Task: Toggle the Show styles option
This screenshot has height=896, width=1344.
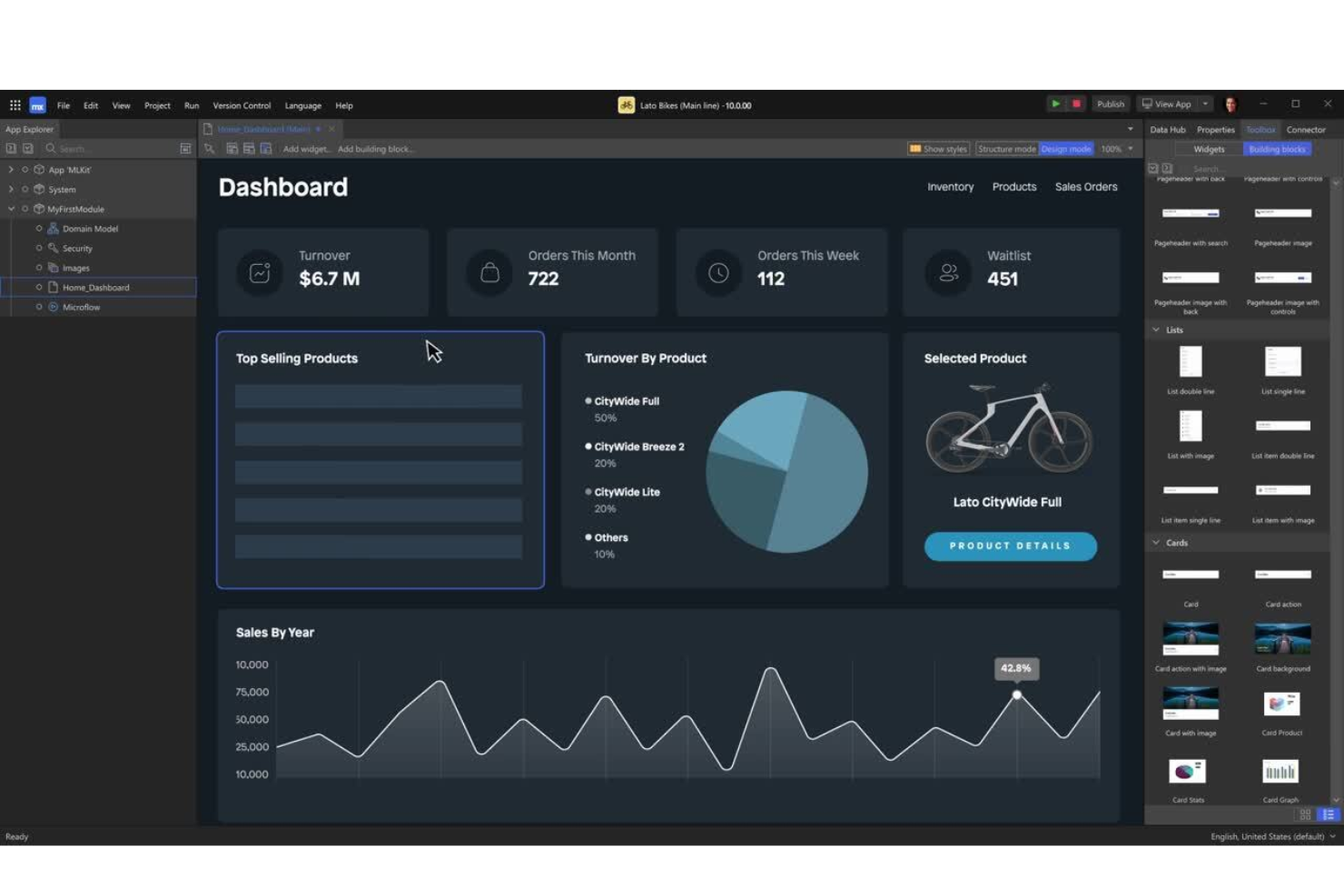Action: (x=938, y=148)
